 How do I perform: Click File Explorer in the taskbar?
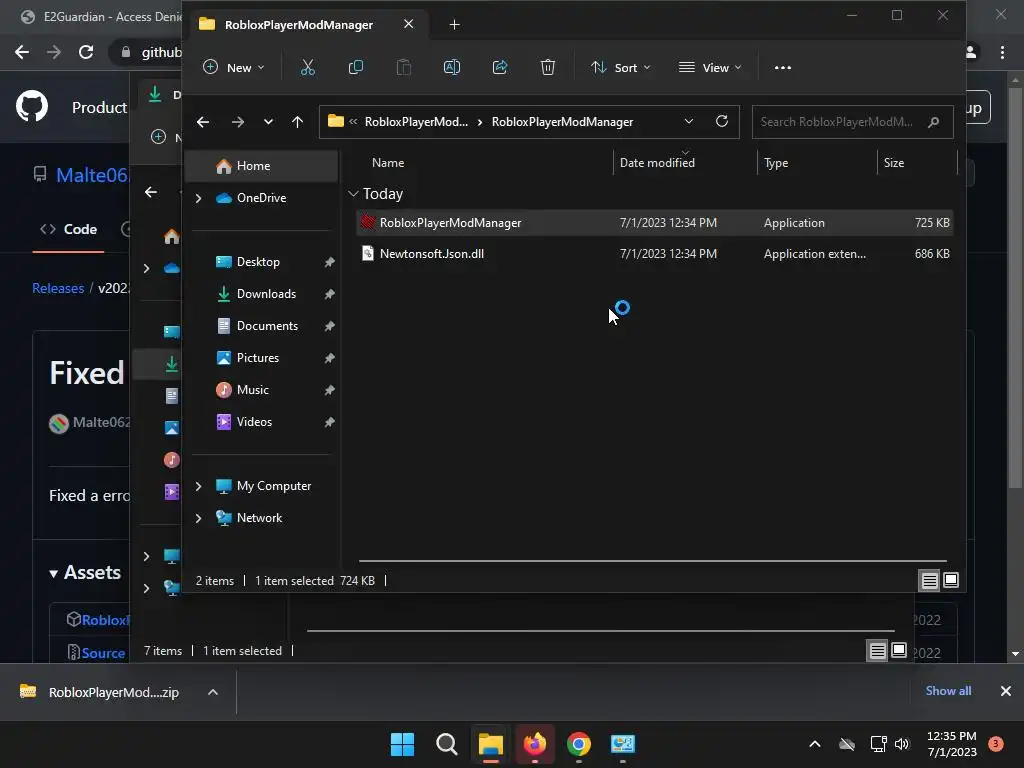tap(490, 744)
